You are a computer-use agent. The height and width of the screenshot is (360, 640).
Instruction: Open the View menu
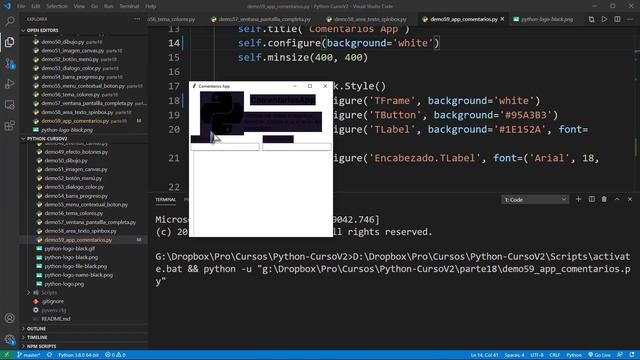coord(79,6)
